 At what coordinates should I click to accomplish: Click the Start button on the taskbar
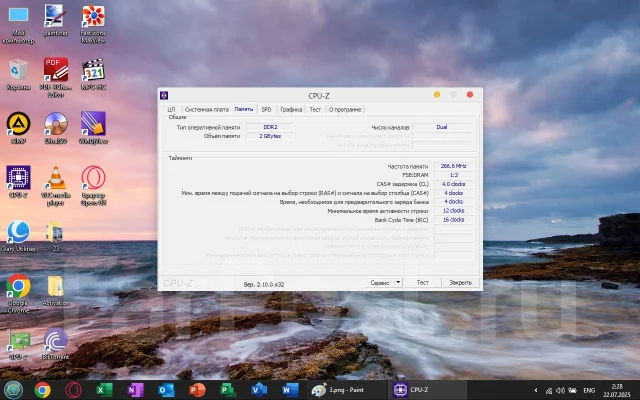[x=13, y=390]
